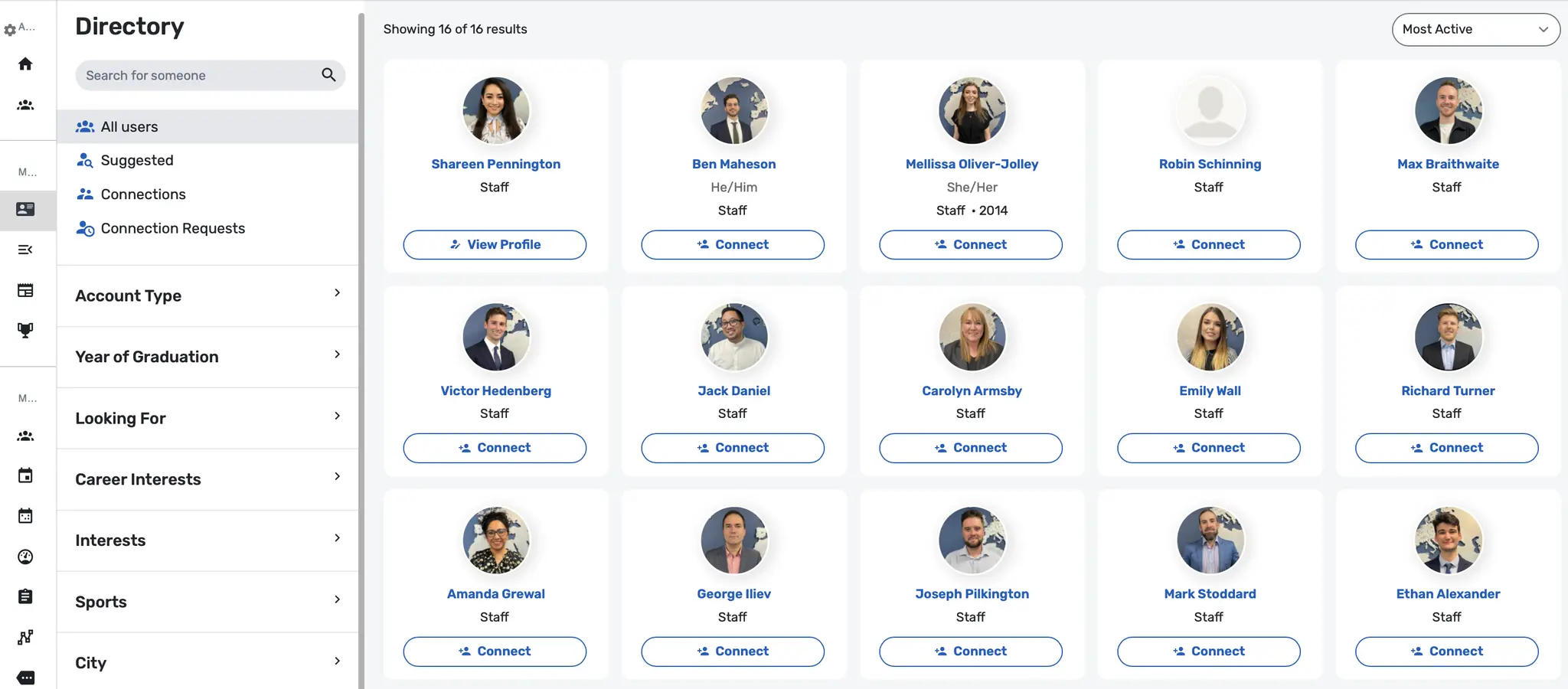The width and height of the screenshot is (1568, 689).
Task: Open the events calendar icon in the sidebar
Action: pyautogui.click(x=26, y=475)
